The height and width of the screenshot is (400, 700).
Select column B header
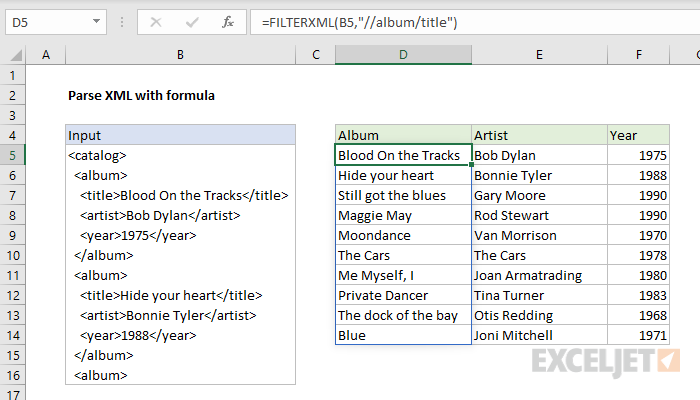click(x=180, y=55)
